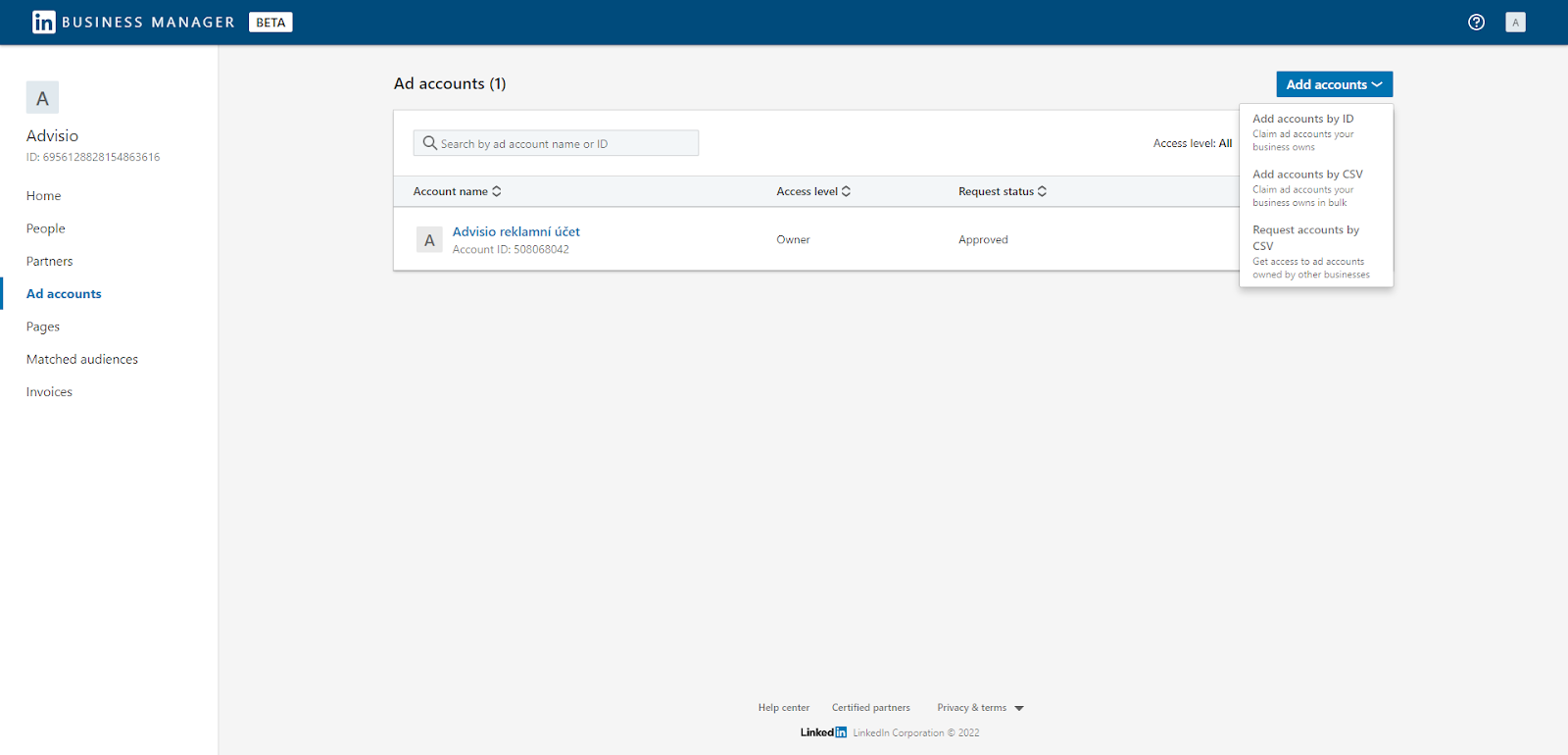Click the LinkedIn logo in header
This screenshot has width=1568, height=755.
point(44,22)
